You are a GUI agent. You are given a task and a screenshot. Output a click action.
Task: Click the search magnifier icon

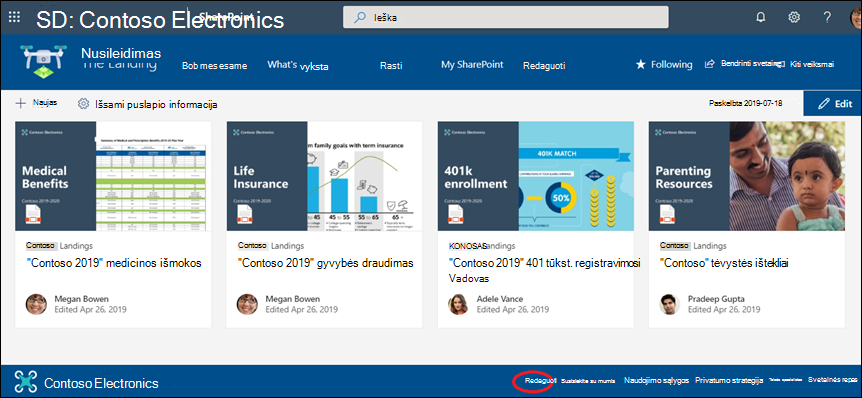(360, 18)
